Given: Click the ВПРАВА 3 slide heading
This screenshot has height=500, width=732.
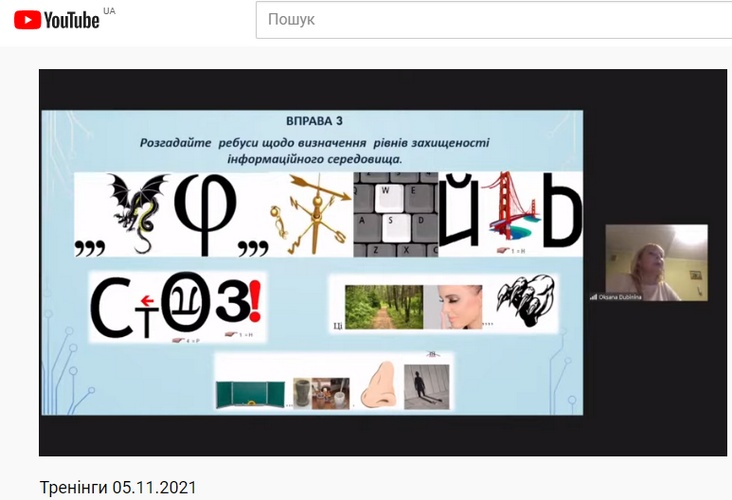Looking at the screenshot, I should click(x=314, y=121).
